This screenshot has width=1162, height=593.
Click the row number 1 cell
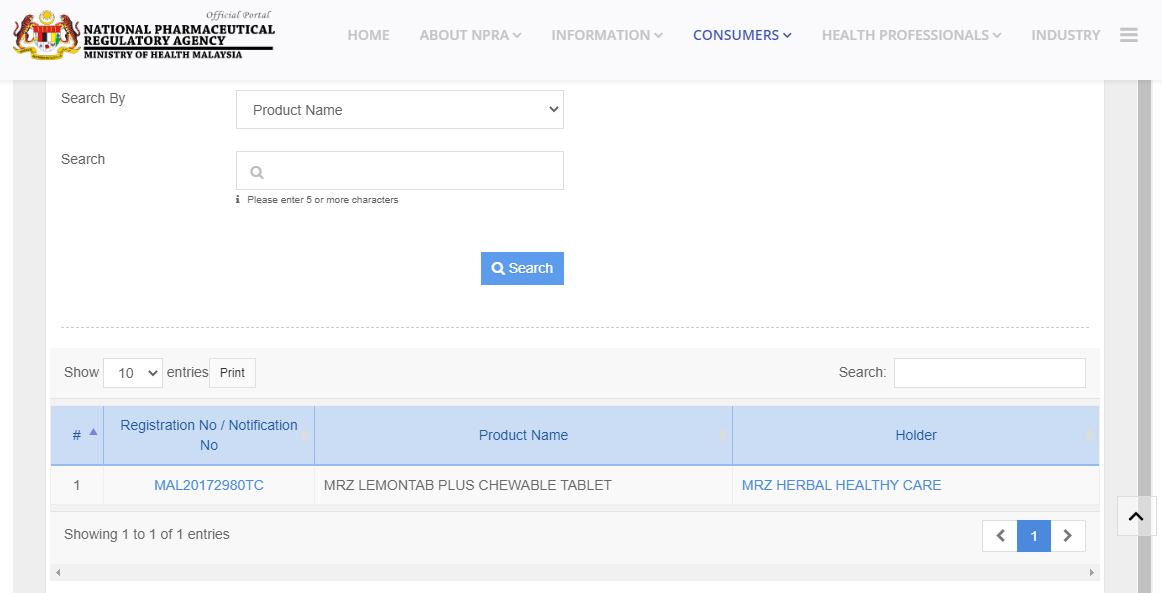(77, 486)
